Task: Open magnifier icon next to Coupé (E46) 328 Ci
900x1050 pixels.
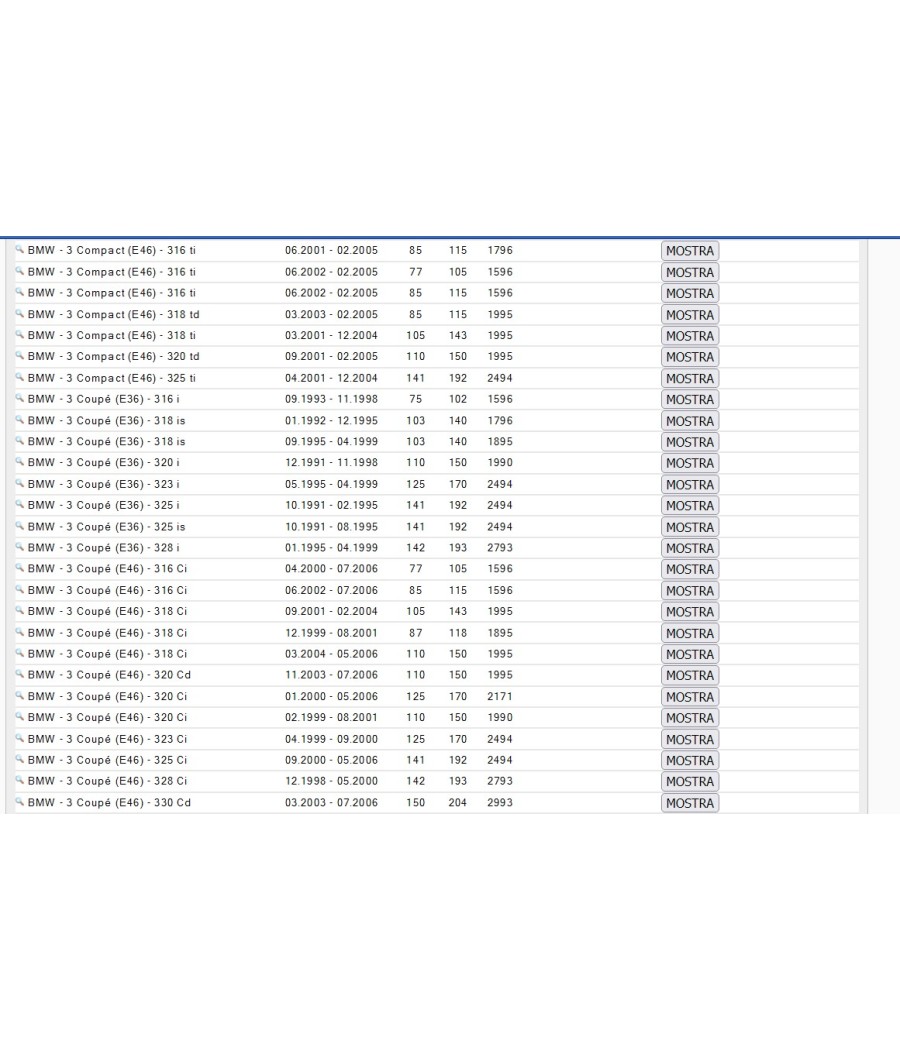Action: point(19,780)
